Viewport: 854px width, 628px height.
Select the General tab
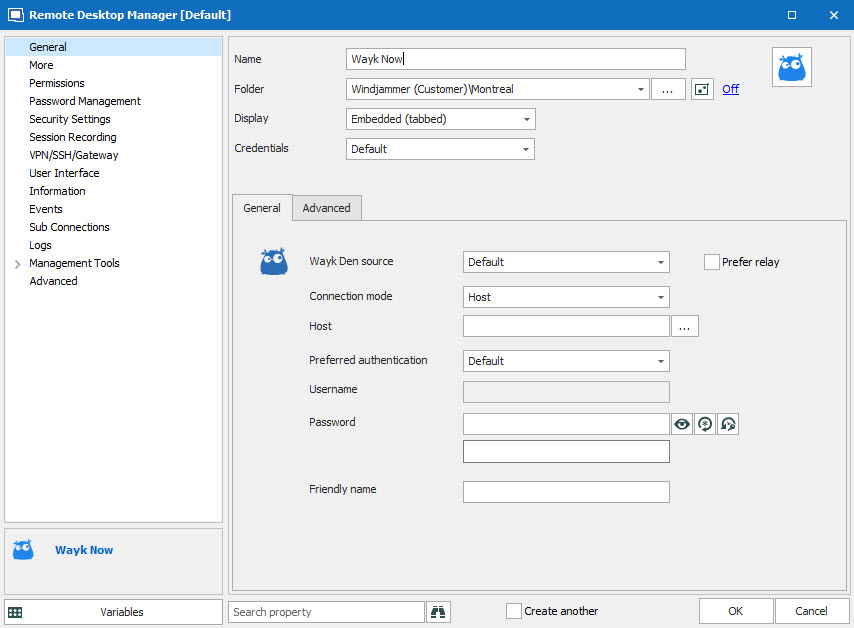point(262,208)
